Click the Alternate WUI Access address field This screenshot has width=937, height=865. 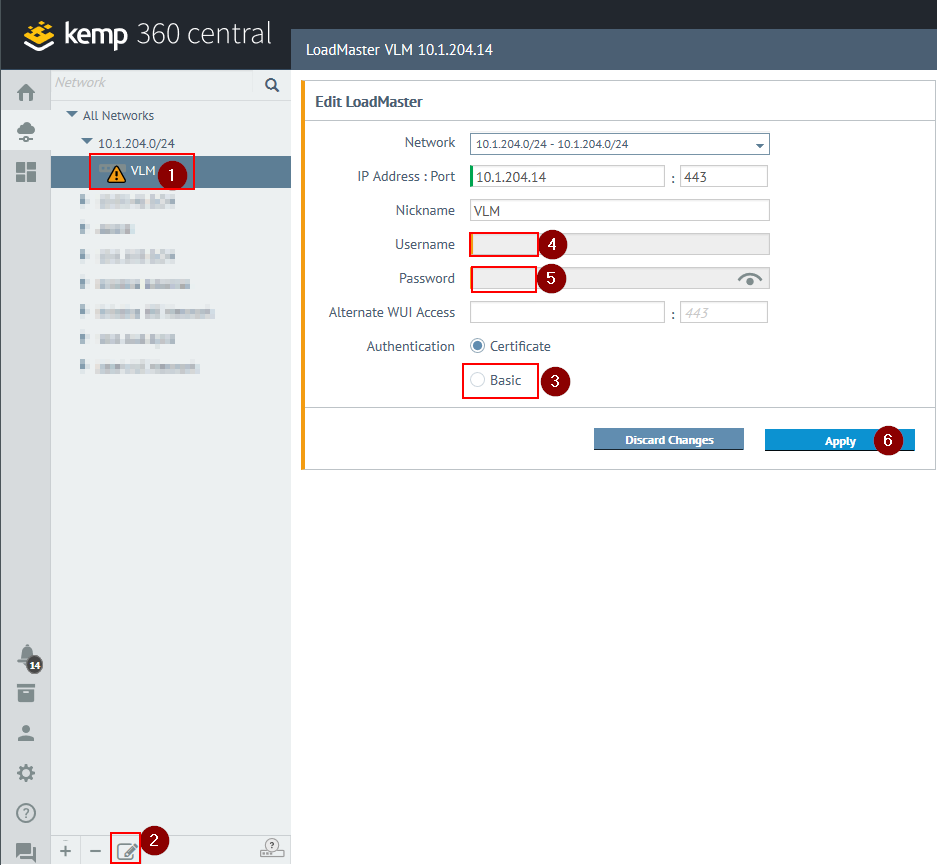pyautogui.click(x=567, y=312)
